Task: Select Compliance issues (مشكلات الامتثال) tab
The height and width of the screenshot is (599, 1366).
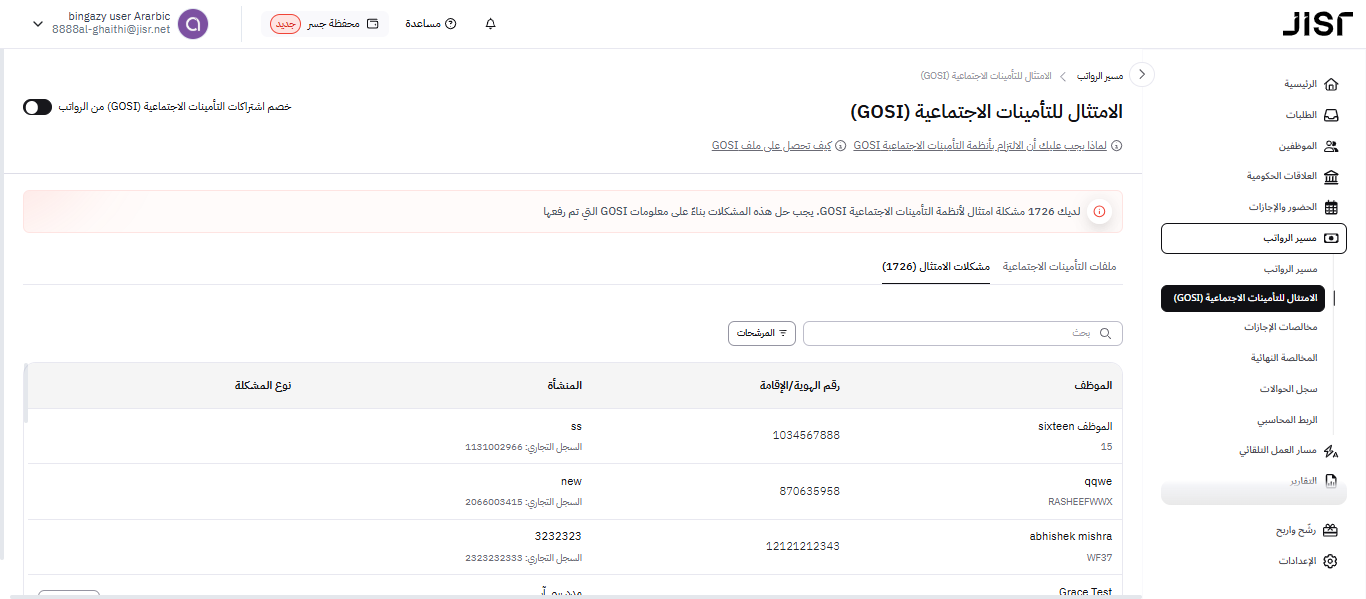Action: 935,267
